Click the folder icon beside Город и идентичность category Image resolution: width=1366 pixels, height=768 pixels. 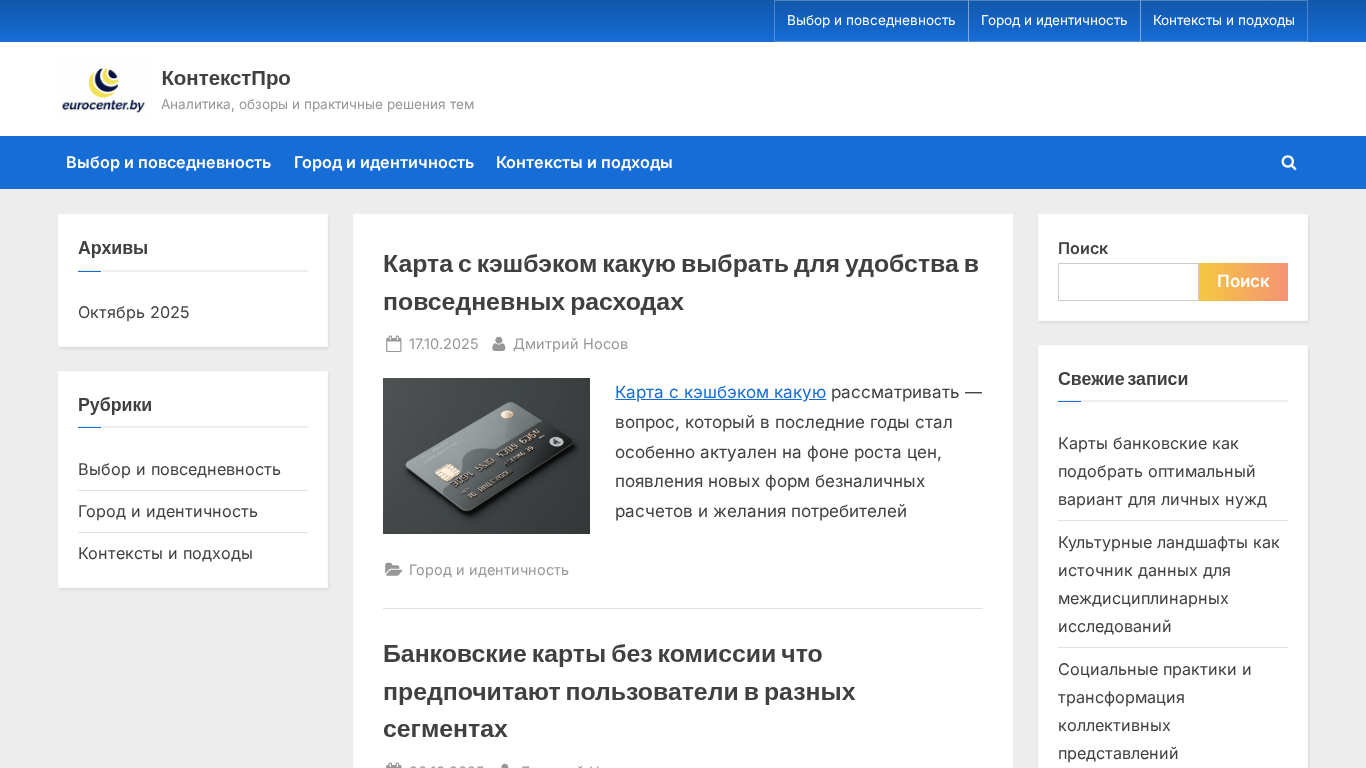pos(394,570)
